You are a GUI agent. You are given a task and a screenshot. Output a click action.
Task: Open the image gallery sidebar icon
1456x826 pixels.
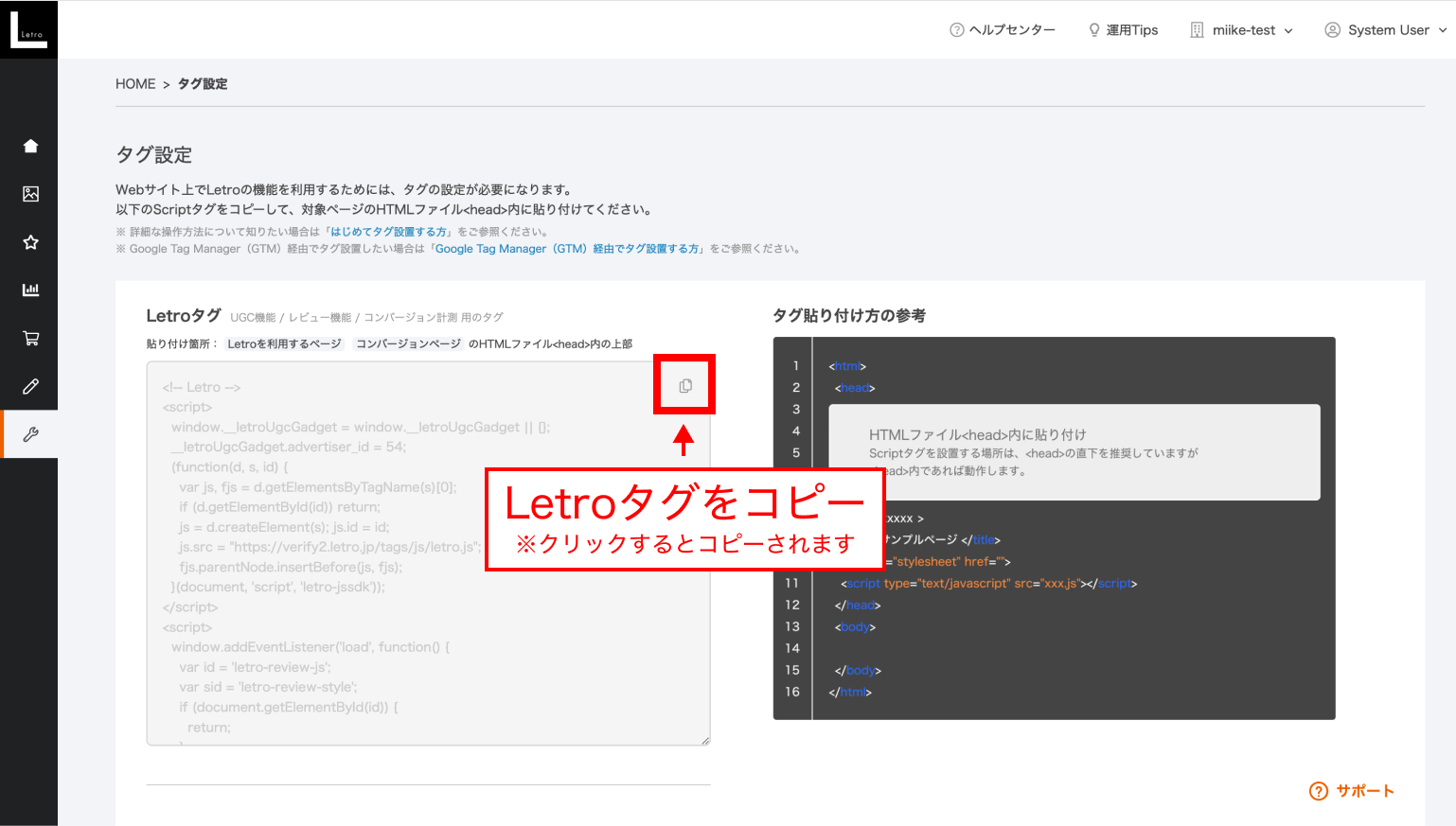tap(30, 194)
